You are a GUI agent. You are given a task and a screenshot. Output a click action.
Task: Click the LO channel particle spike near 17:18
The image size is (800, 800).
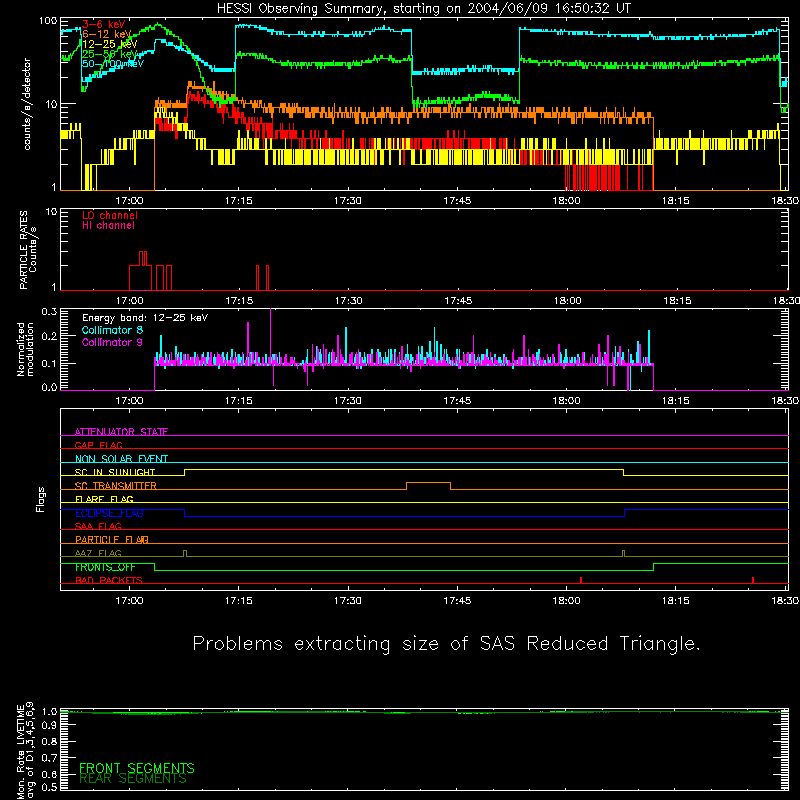tap(258, 278)
